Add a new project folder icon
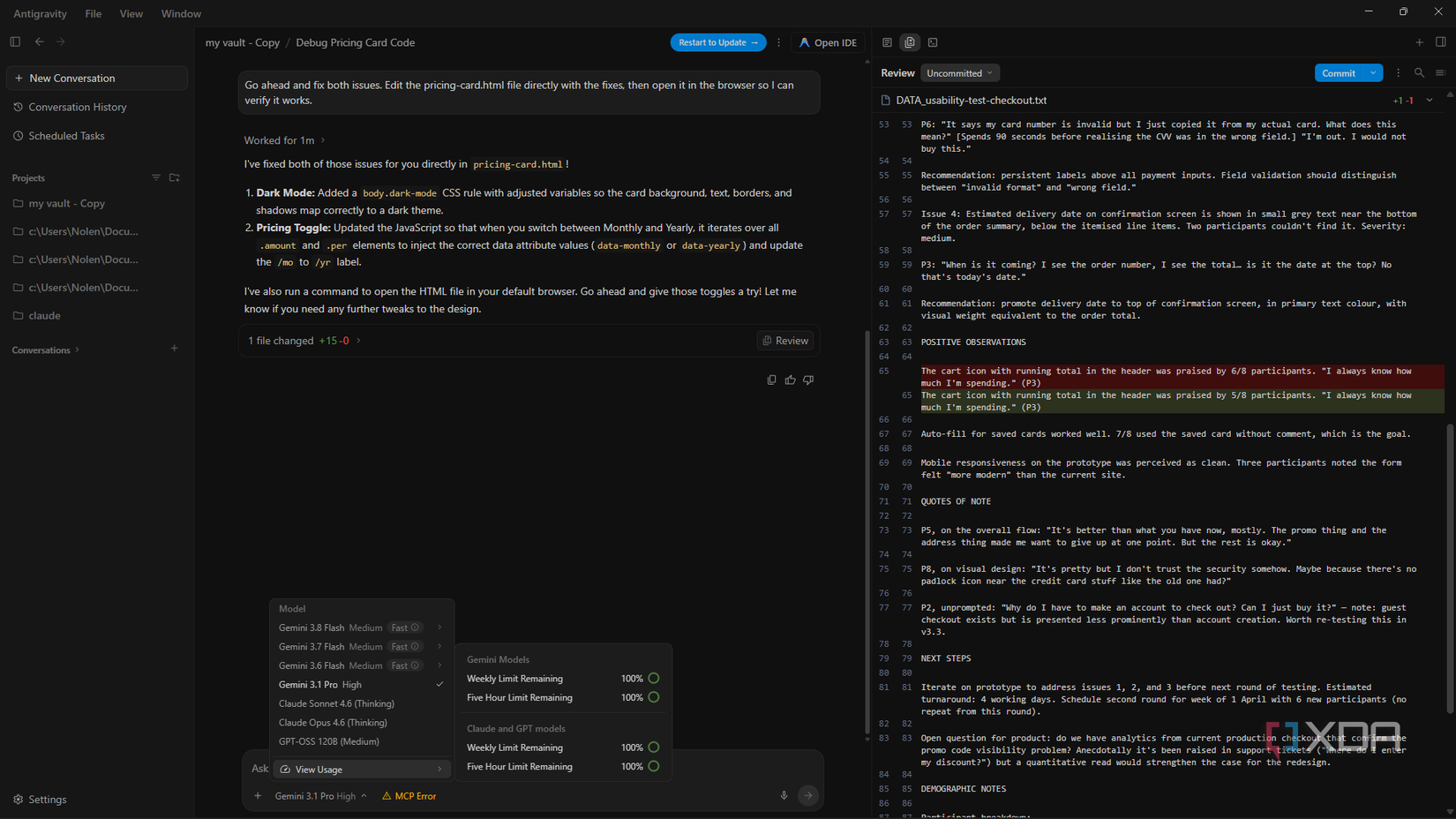Viewport: 1456px width, 819px height. (175, 177)
